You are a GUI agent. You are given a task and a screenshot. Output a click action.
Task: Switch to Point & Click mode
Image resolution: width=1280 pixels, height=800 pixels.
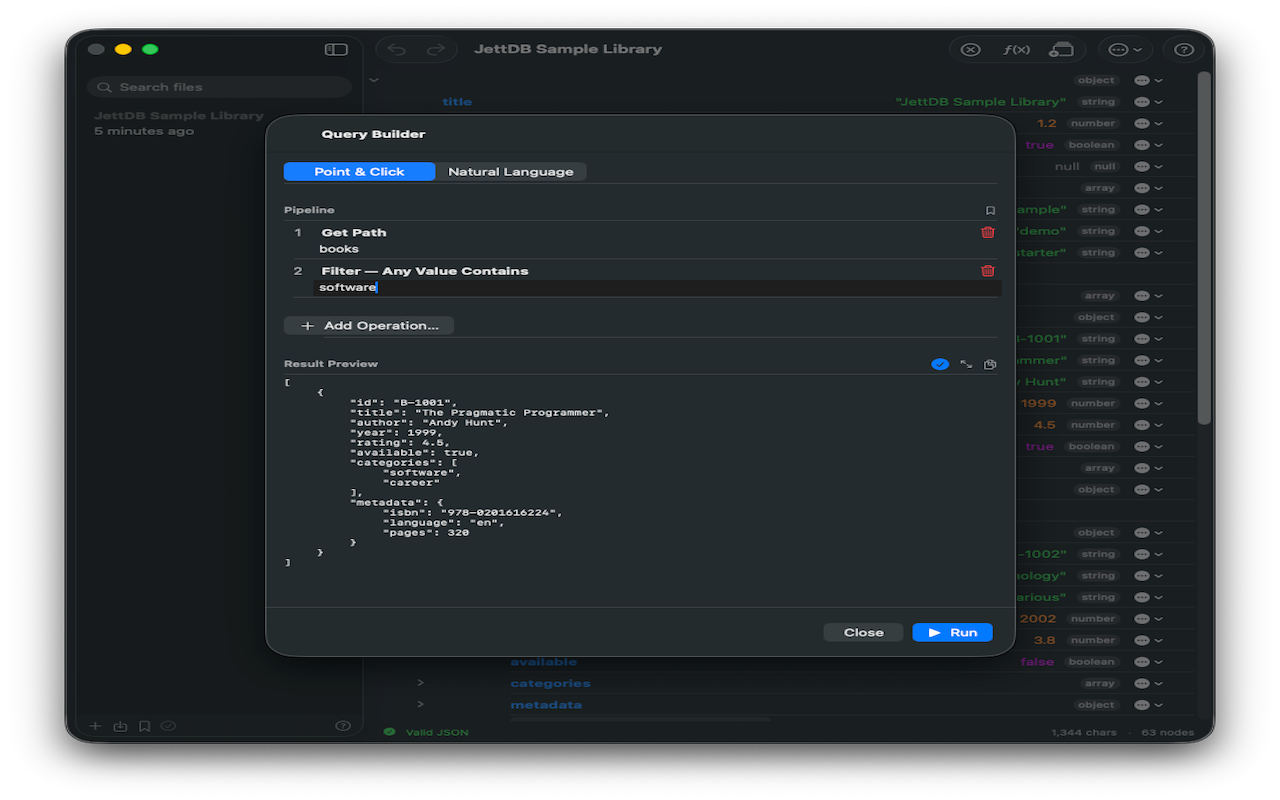click(x=359, y=171)
